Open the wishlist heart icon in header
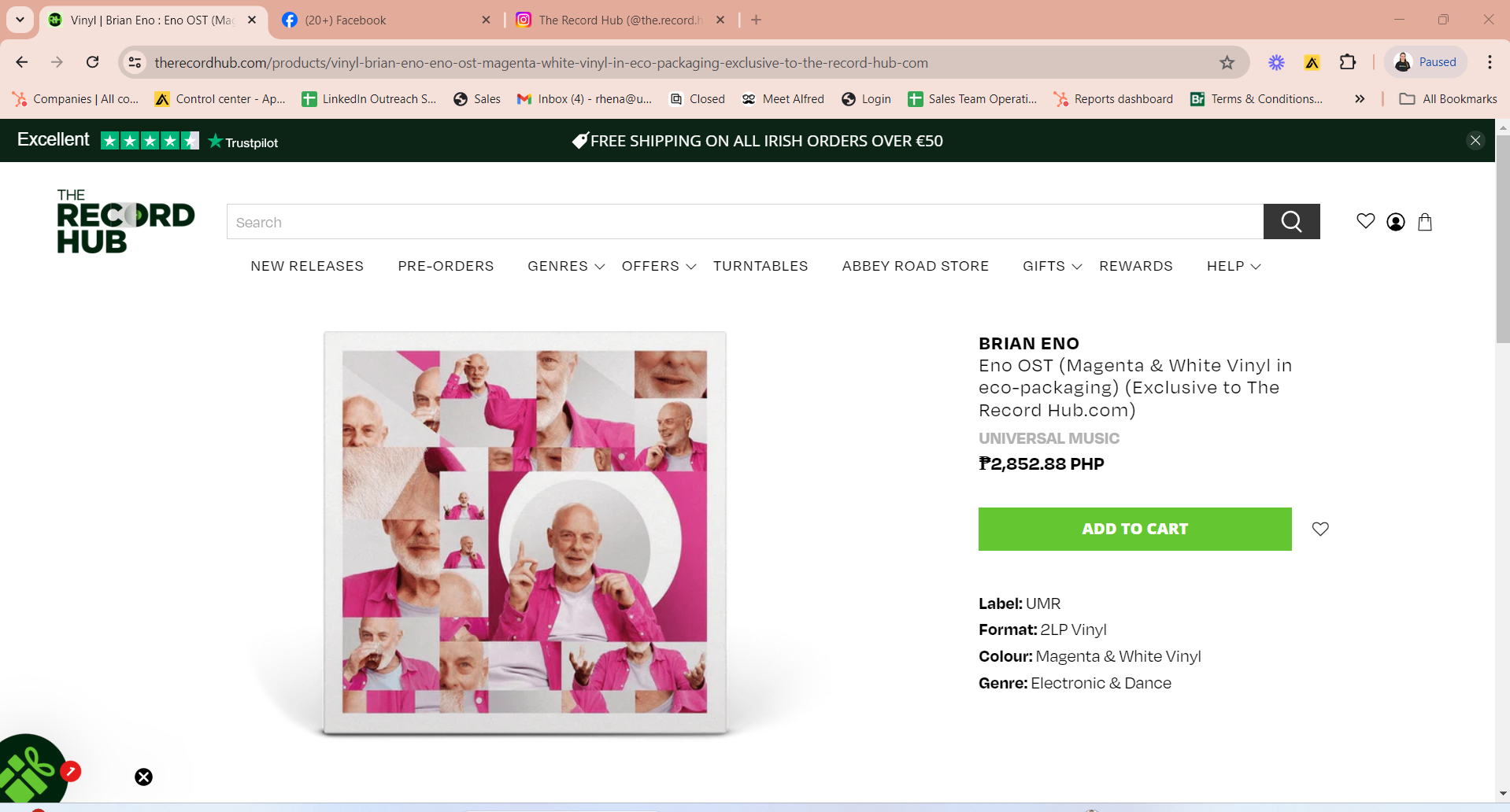The height and width of the screenshot is (812, 1510). tap(1366, 222)
